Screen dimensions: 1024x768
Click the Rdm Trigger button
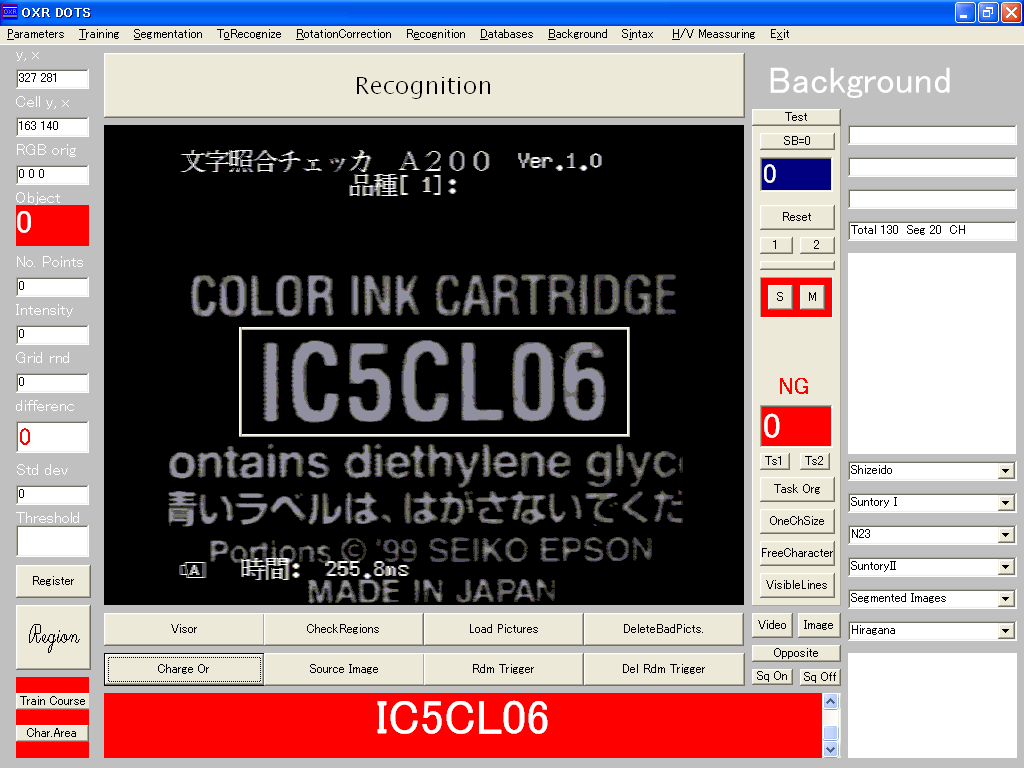tap(504, 669)
